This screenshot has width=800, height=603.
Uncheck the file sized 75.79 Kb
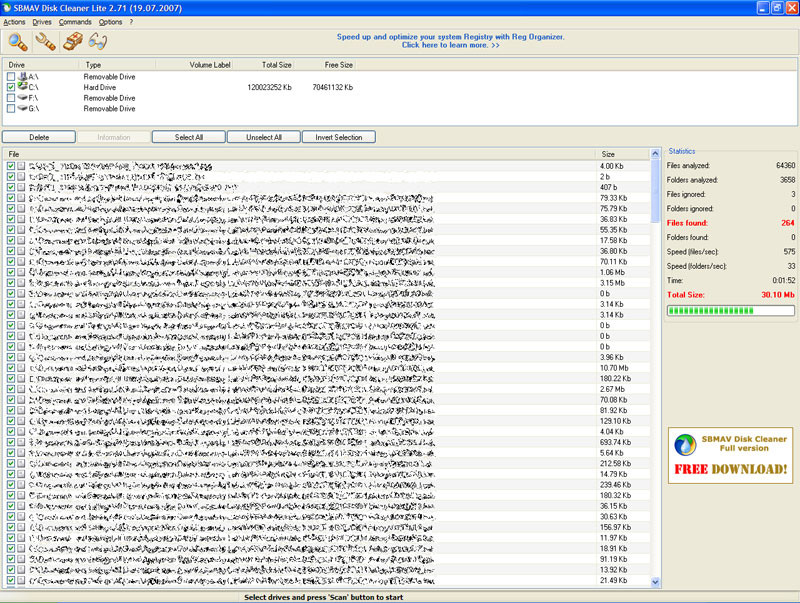click(11, 209)
